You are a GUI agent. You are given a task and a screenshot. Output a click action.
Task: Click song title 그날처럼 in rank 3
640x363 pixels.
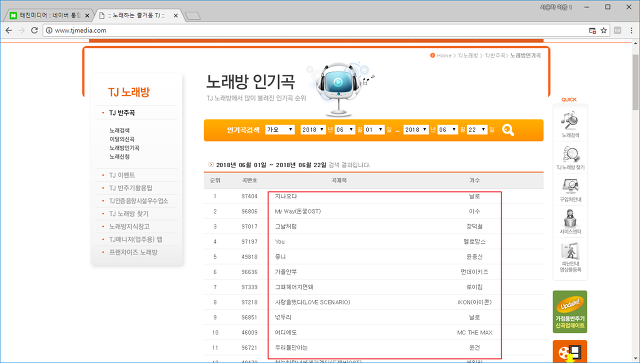point(286,227)
